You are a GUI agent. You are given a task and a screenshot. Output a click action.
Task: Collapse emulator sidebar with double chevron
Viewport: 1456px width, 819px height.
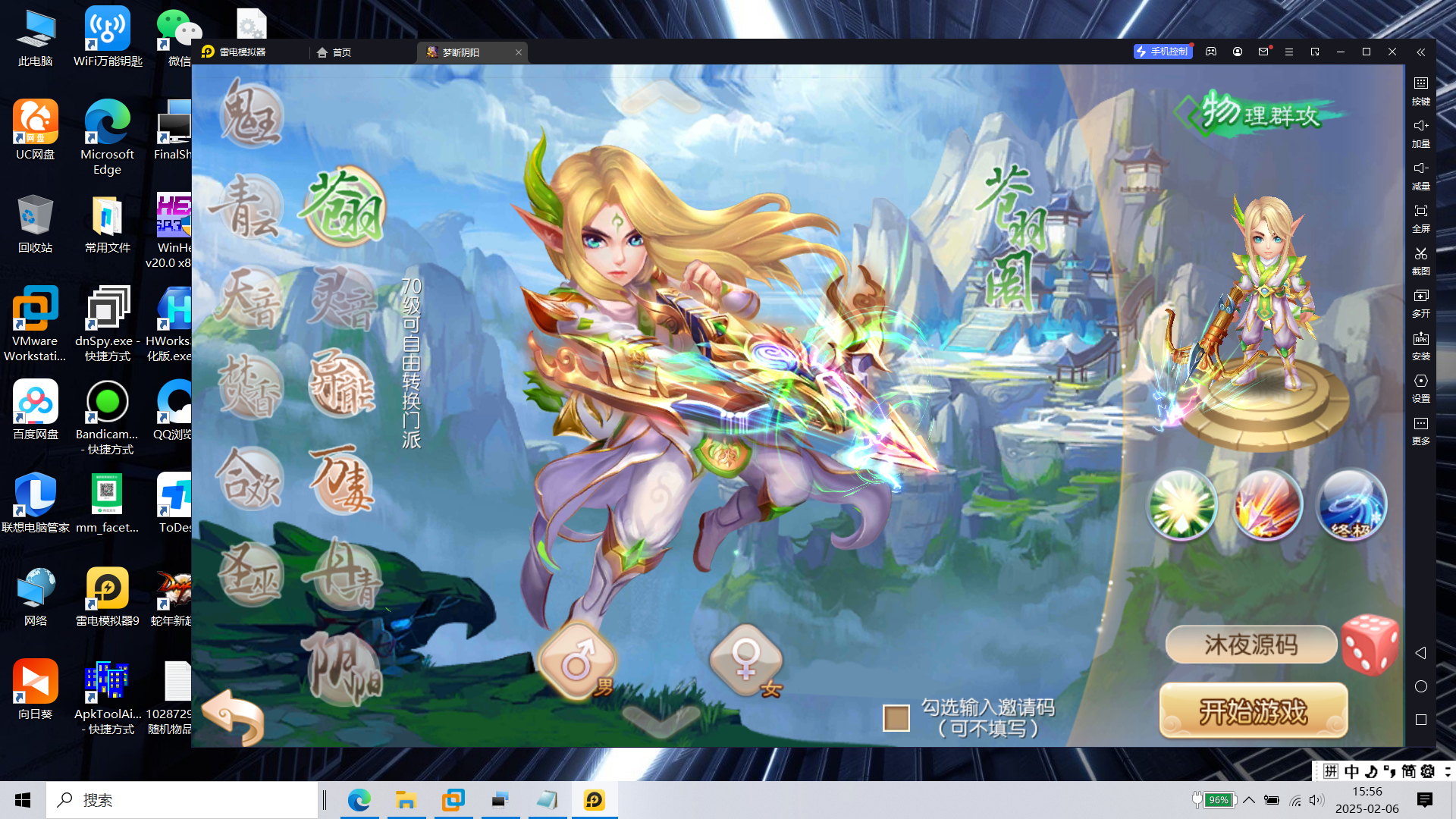[1420, 52]
